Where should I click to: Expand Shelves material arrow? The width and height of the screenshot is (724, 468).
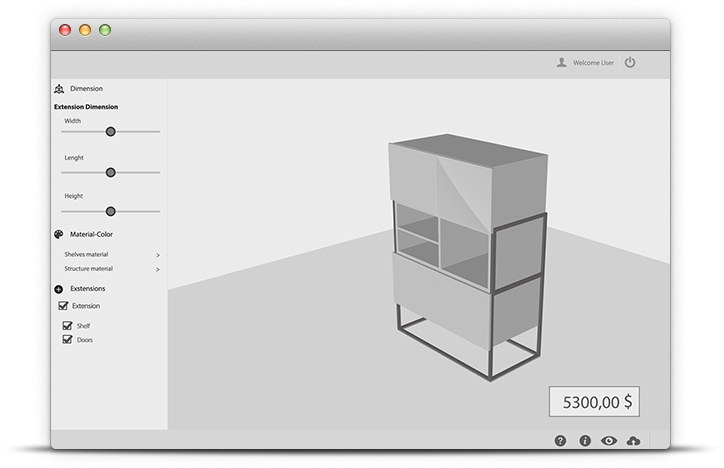[x=158, y=255]
